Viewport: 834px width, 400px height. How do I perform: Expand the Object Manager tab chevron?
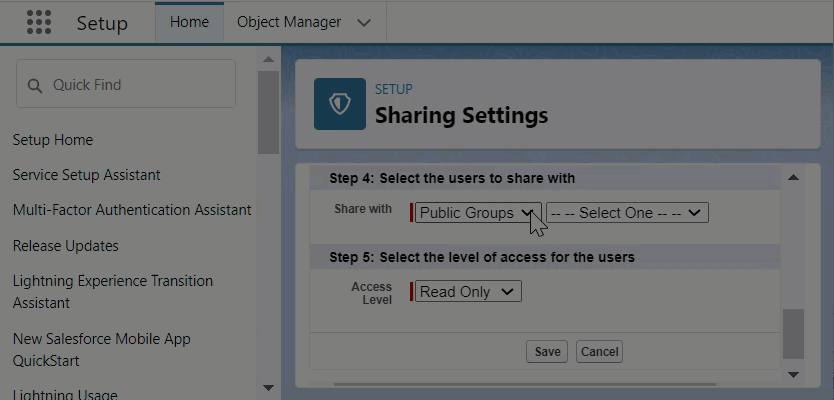364,22
